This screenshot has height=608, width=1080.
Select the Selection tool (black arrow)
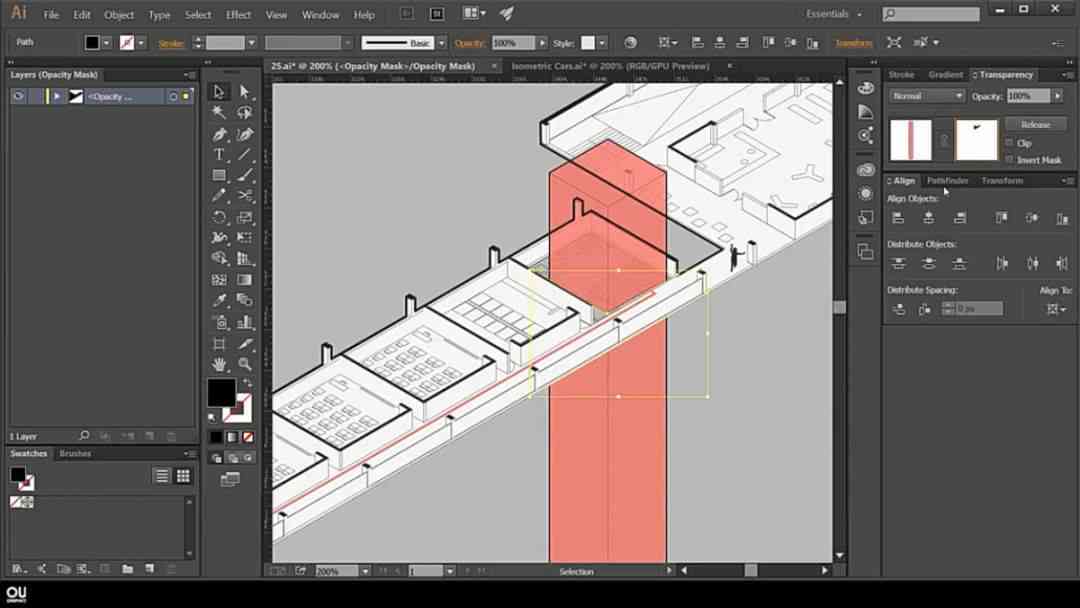[219, 92]
